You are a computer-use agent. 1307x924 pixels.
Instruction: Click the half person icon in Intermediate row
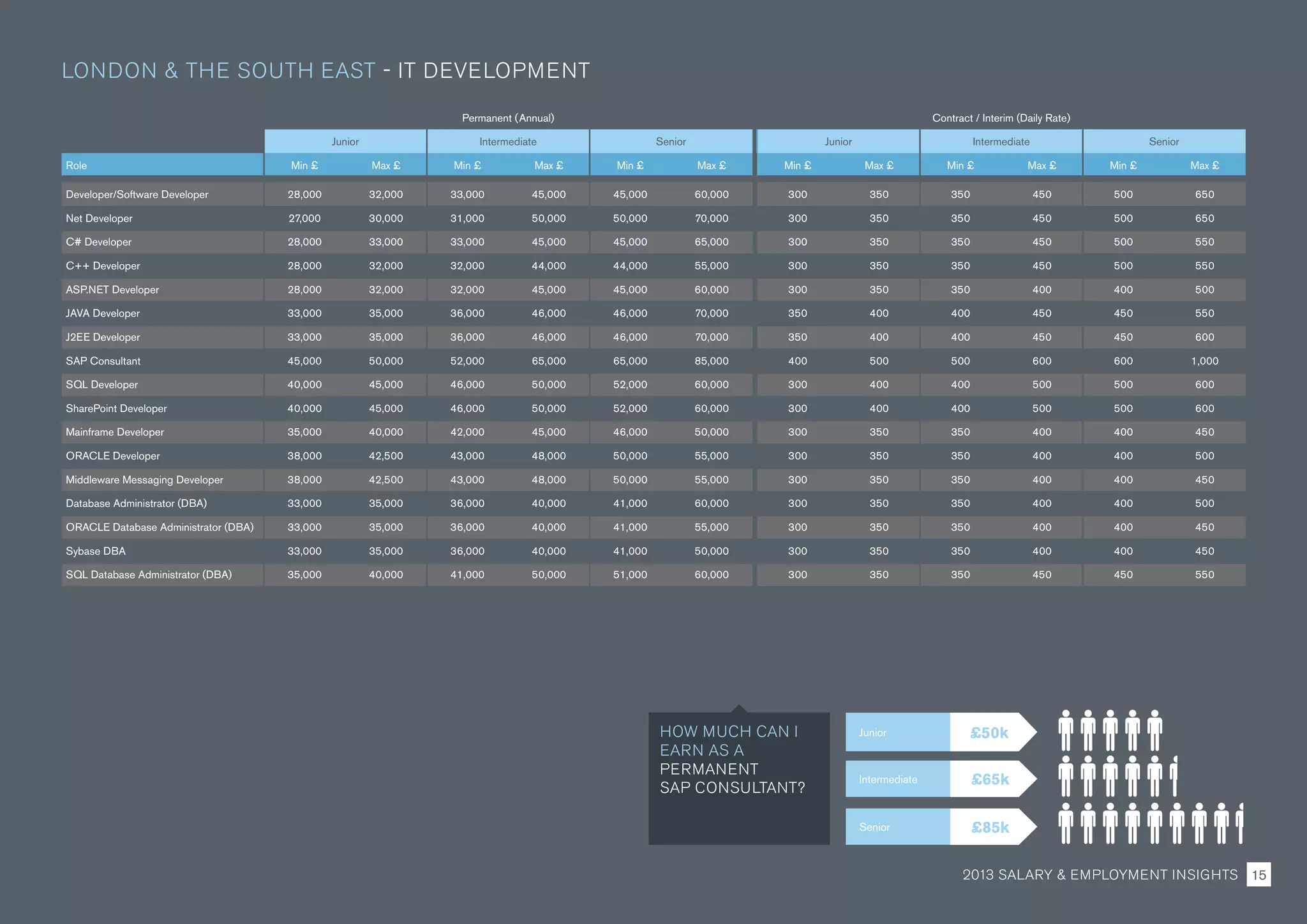[x=1174, y=777]
